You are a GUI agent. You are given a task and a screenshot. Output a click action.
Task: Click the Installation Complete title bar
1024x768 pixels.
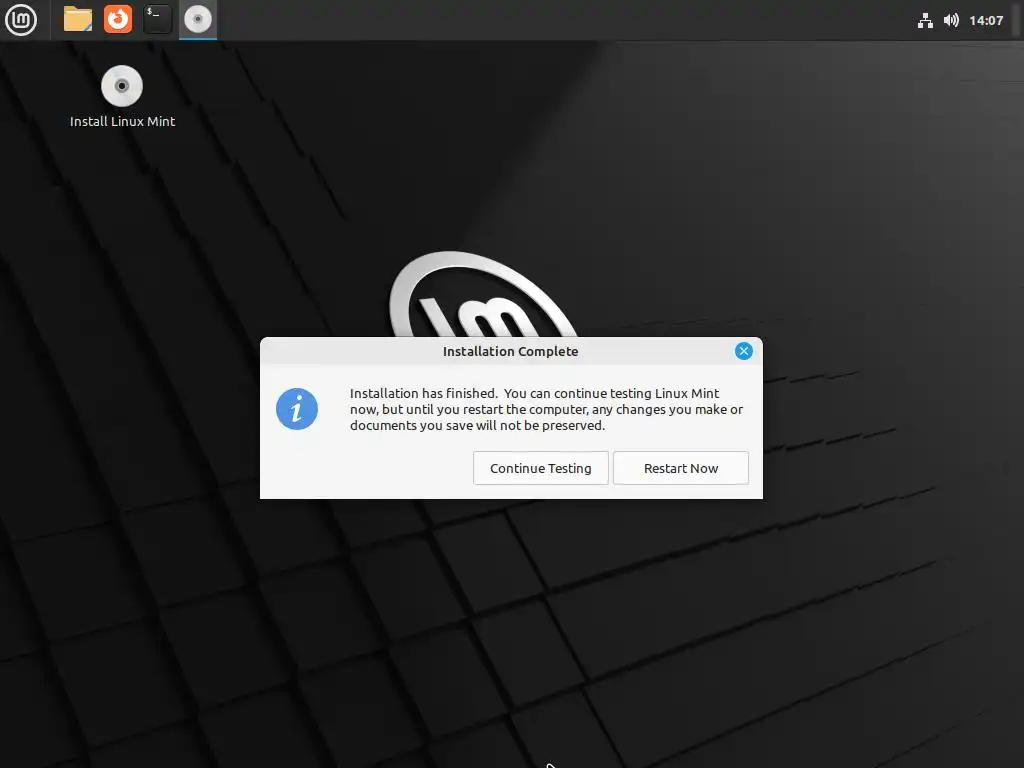pyautogui.click(x=511, y=351)
